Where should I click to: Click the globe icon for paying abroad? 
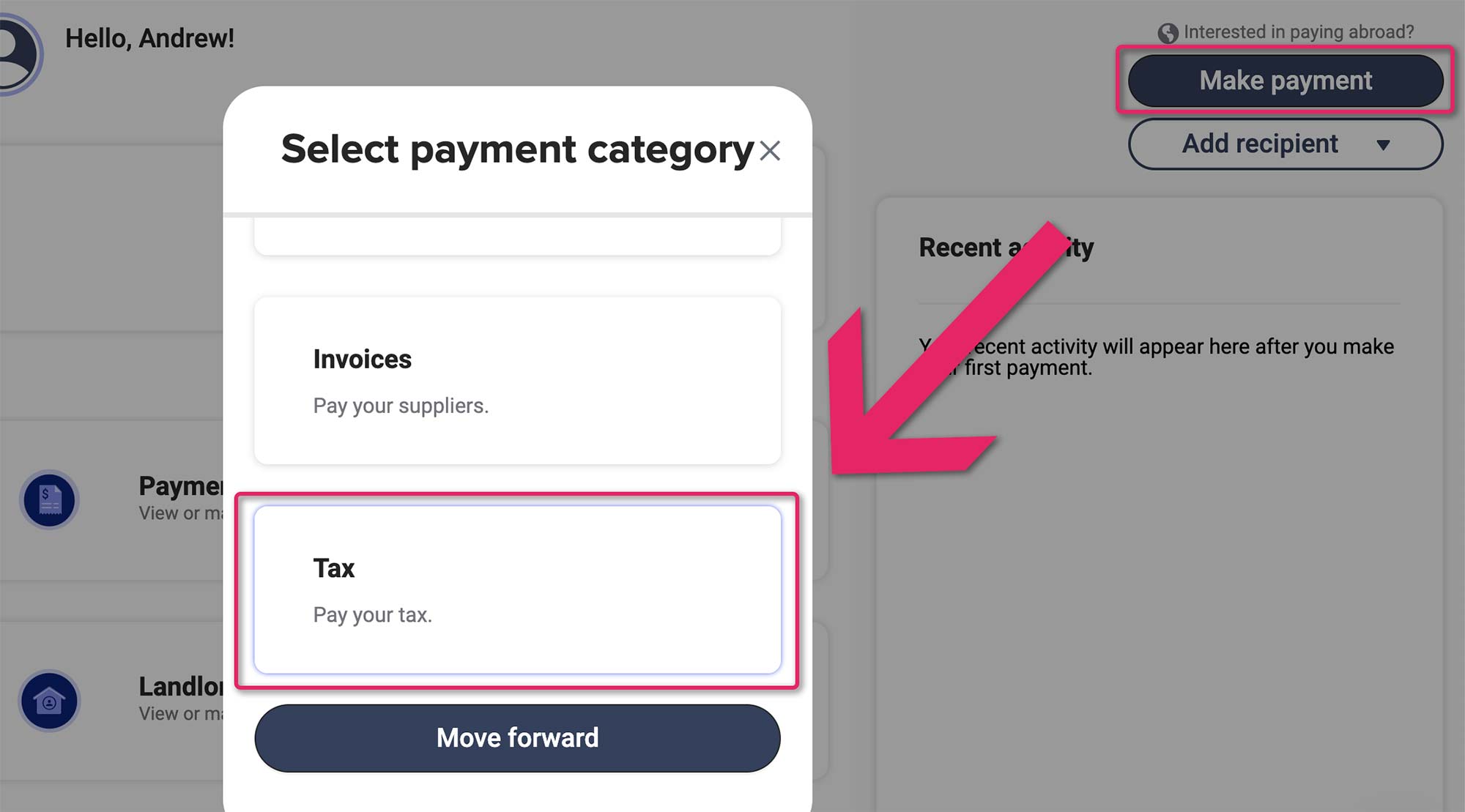[x=1168, y=33]
